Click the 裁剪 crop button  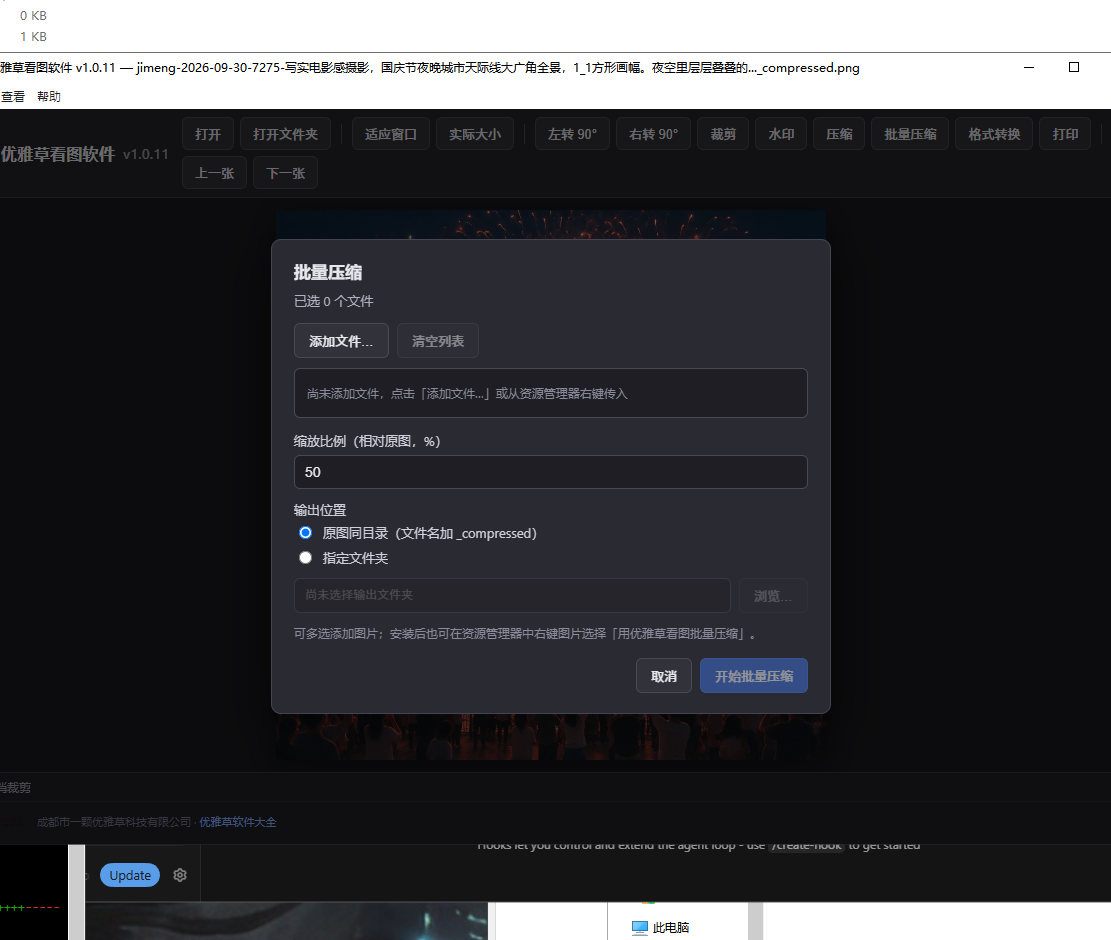coord(723,134)
